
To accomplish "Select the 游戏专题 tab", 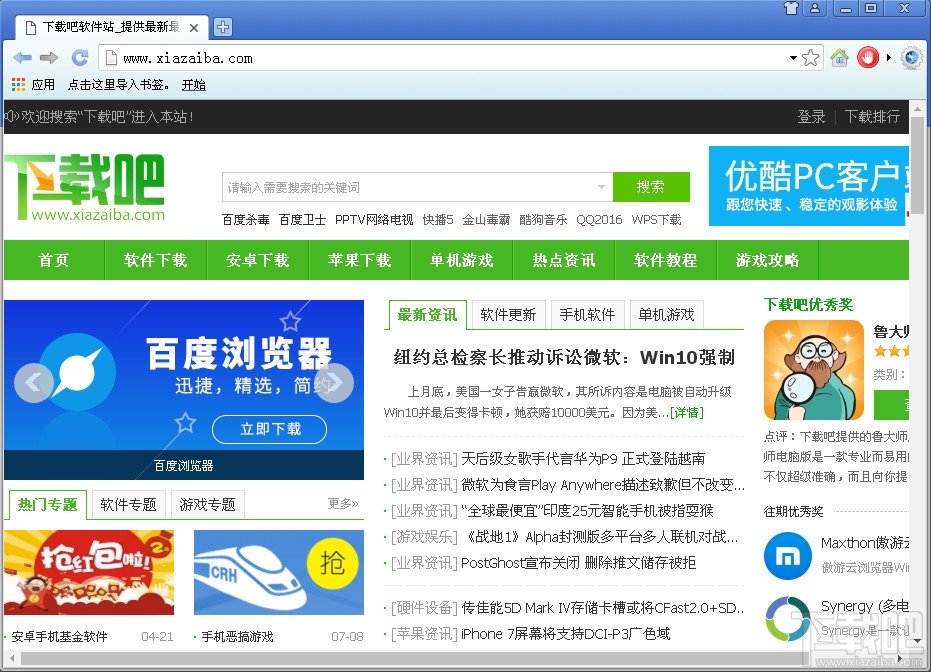I will point(207,505).
